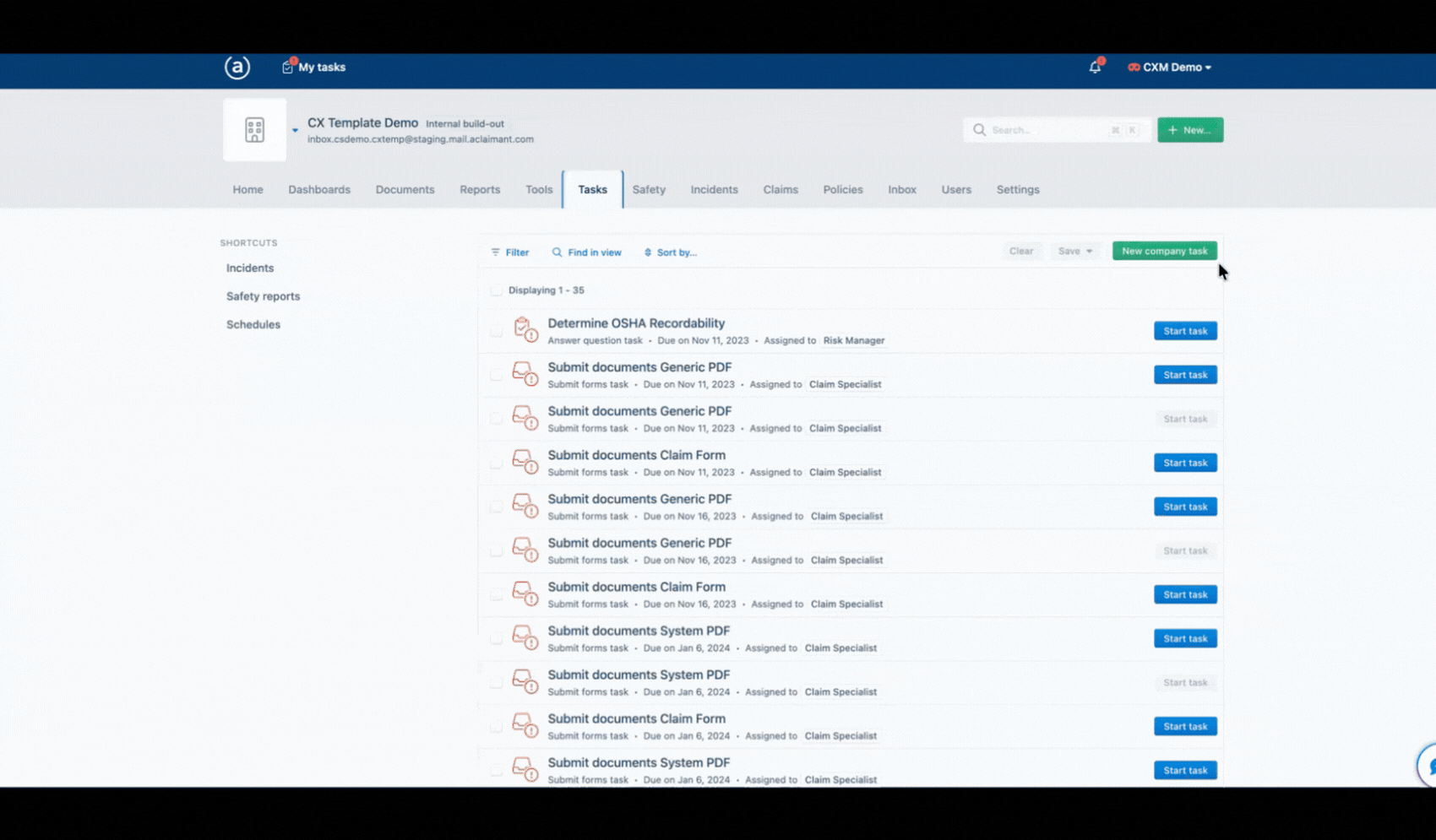Screen dimensions: 1436x840
Task: Click the green New... button
Action: (1190, 130)
